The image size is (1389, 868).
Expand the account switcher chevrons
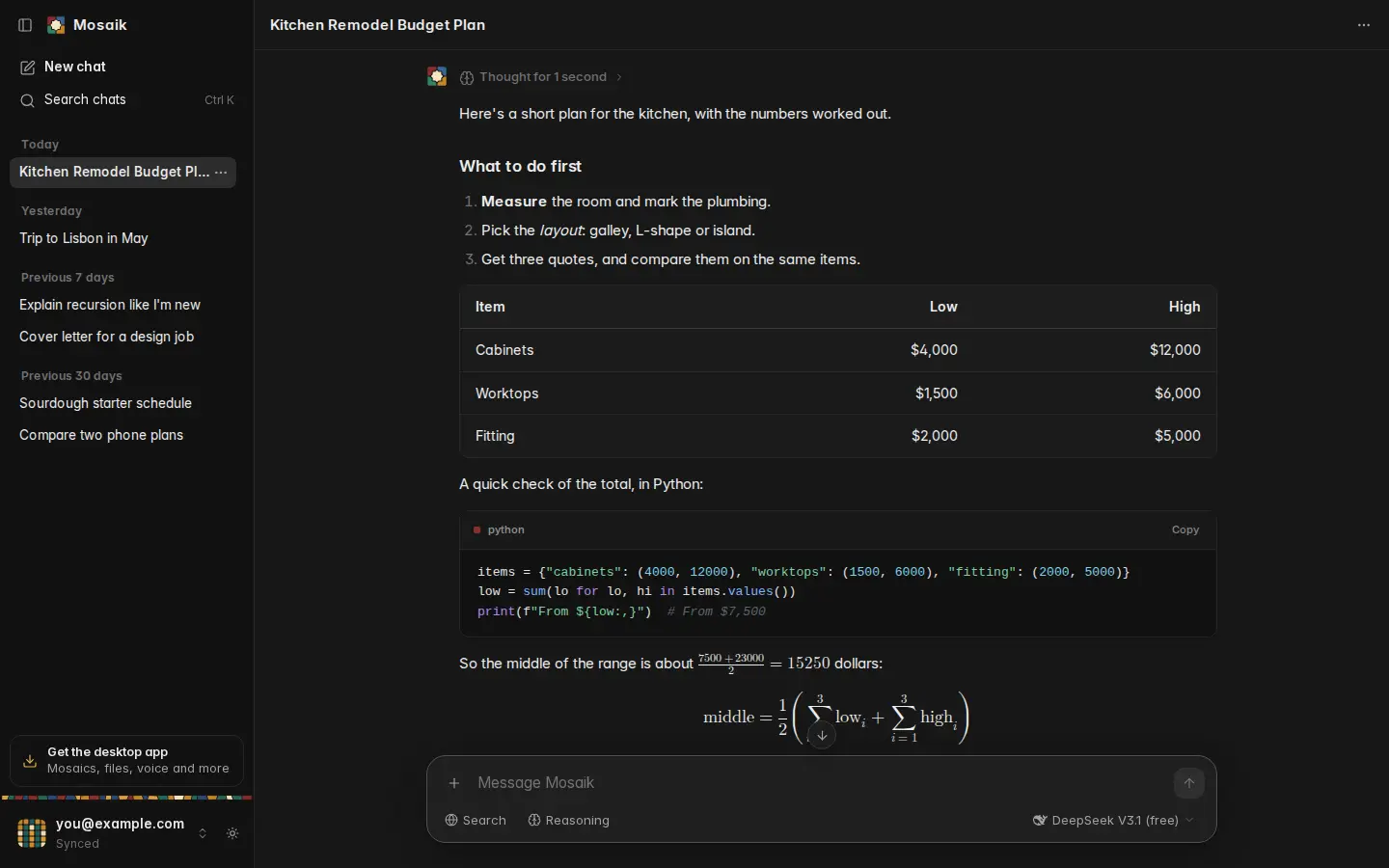tap(203, 833)
